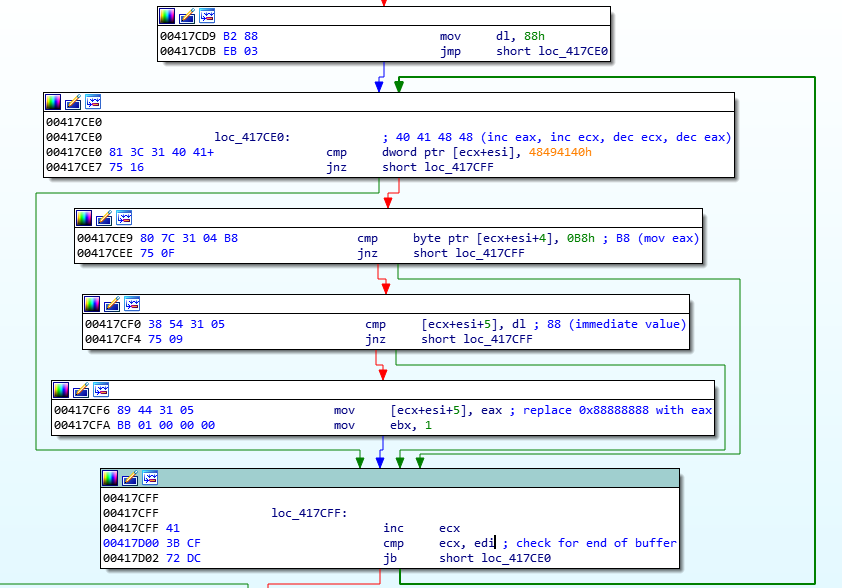This screenshot has height=588, width=842.
Task: Click the group icon on block 00417CE9
Action: point(125,218)
